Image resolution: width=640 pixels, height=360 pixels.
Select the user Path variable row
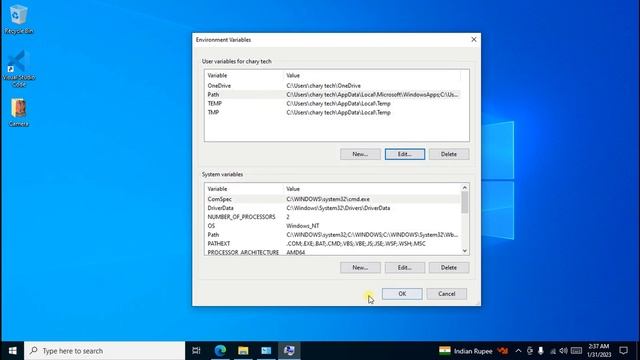[333, 95]
